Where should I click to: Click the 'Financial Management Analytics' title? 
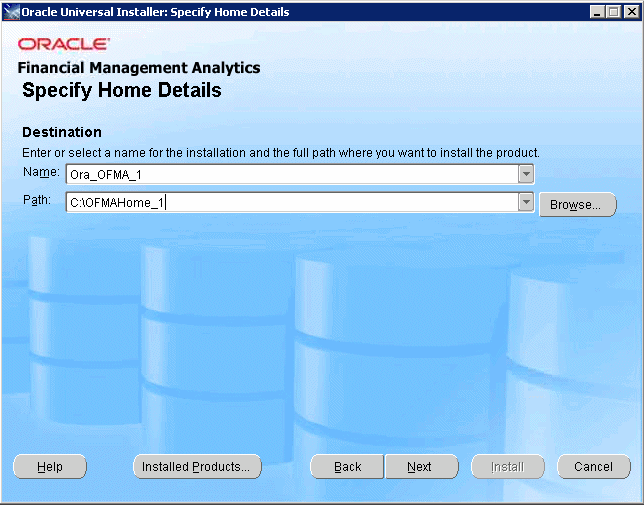139,68
